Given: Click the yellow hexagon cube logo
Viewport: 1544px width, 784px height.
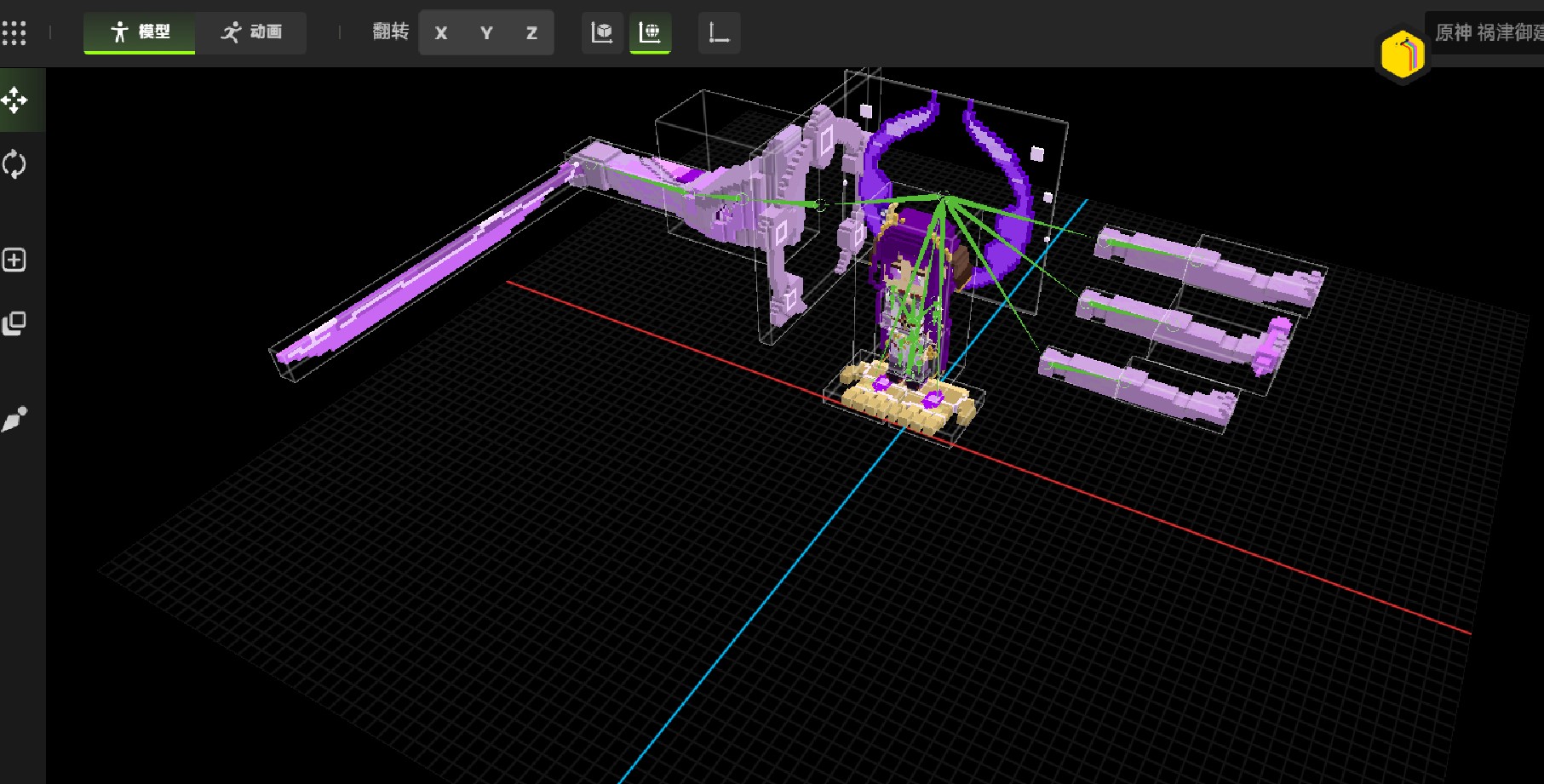Looking at the screenshot, I should pos(1402,55).
